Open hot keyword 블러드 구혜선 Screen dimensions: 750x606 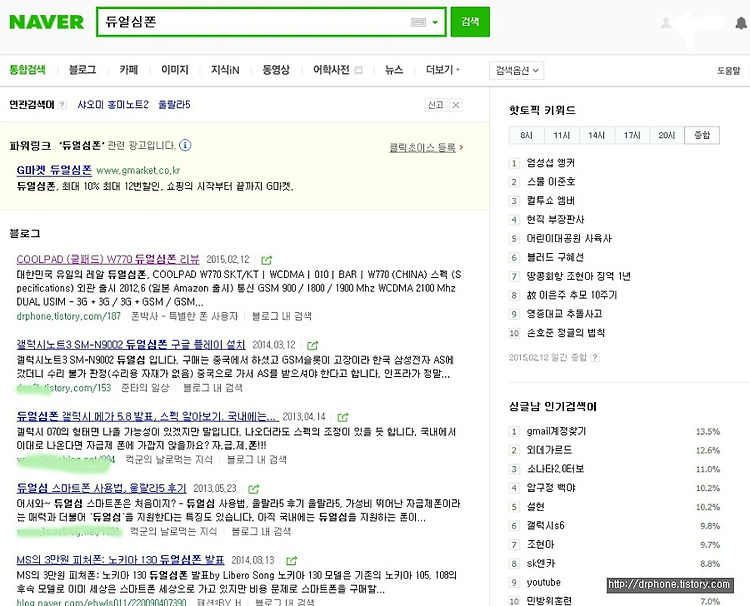point(555,257)
